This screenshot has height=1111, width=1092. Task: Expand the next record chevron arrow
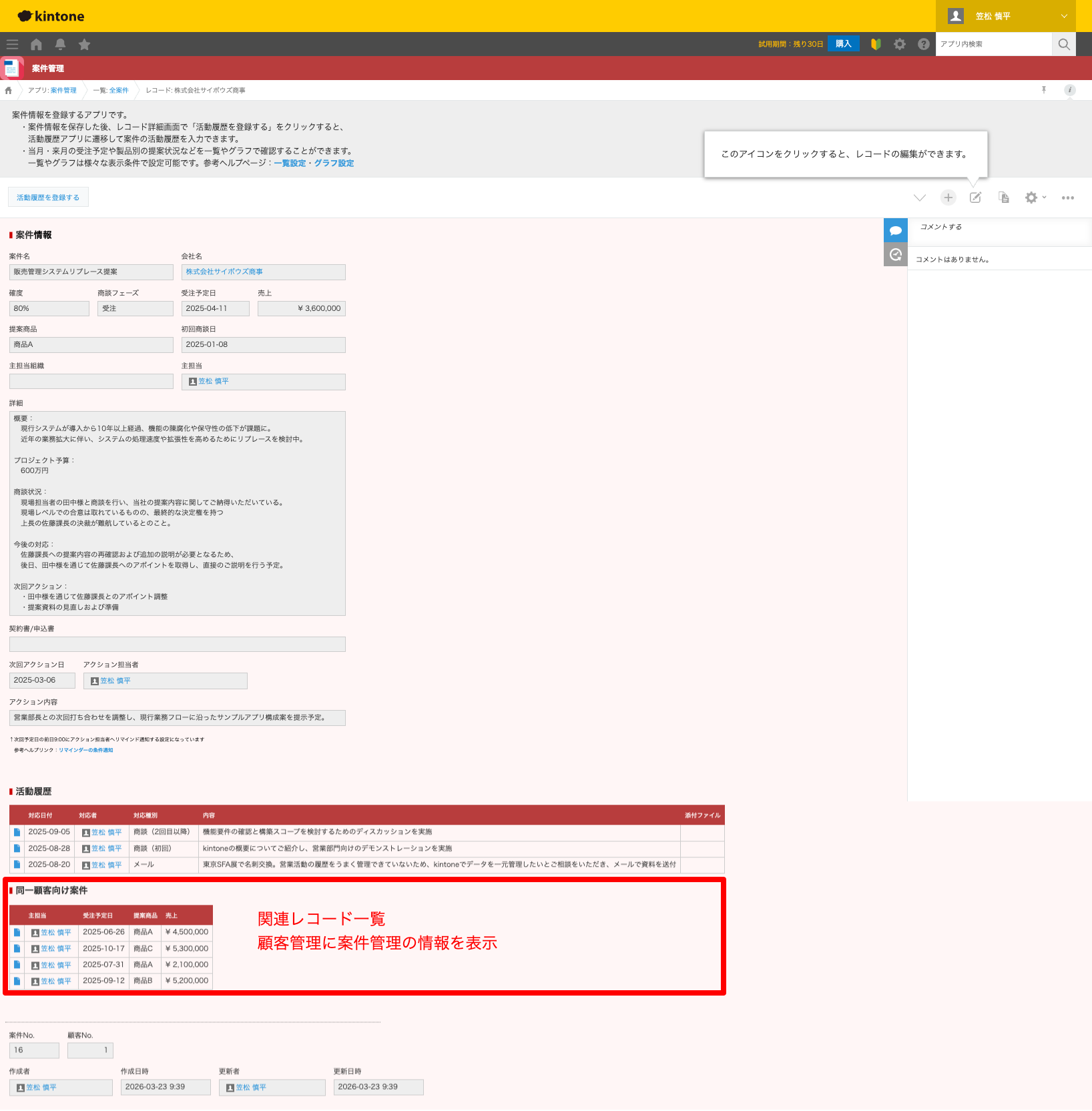[919, 198]
